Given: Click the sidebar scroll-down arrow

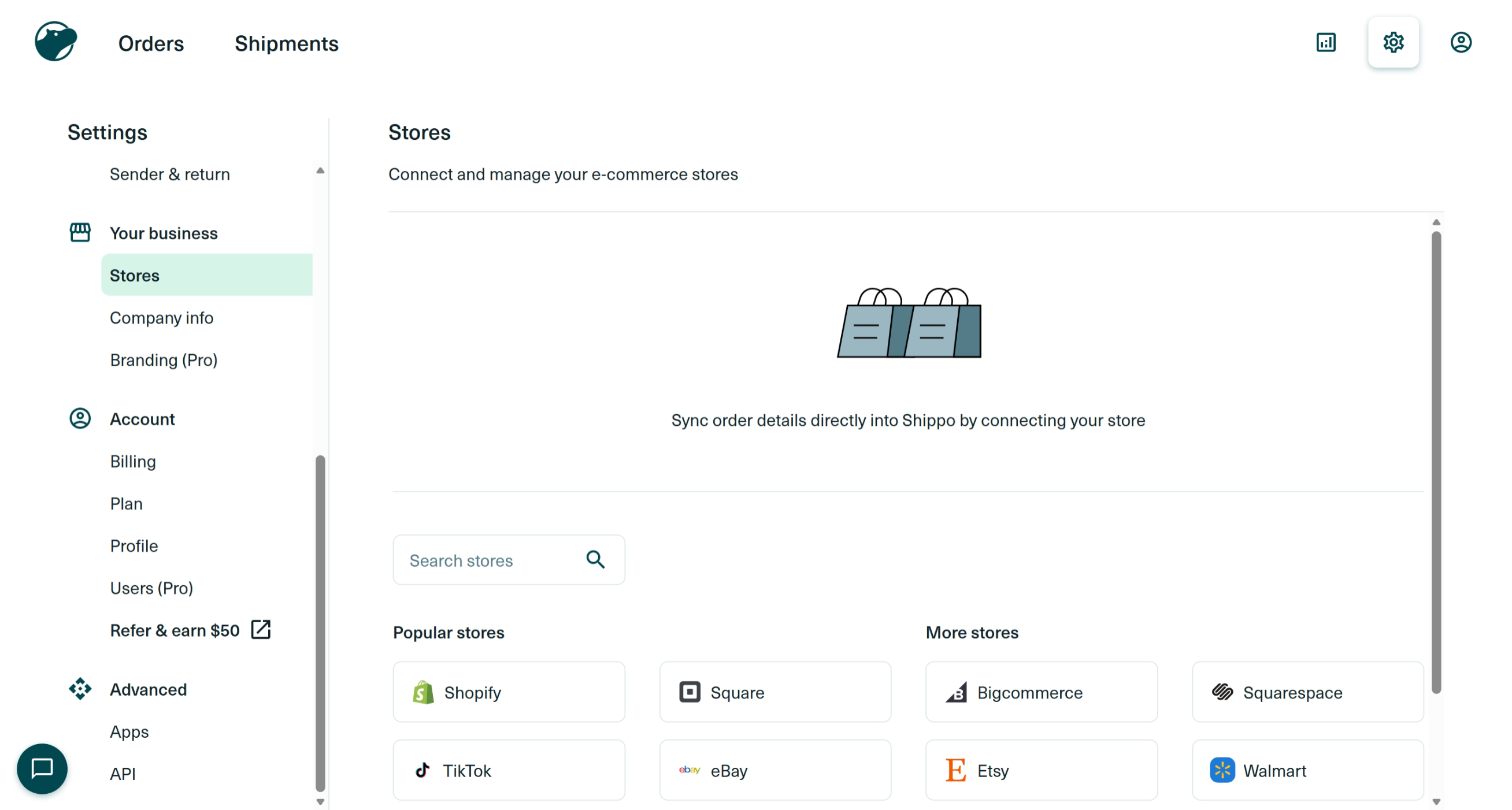Looking at the screenshot, I should 320,802.
